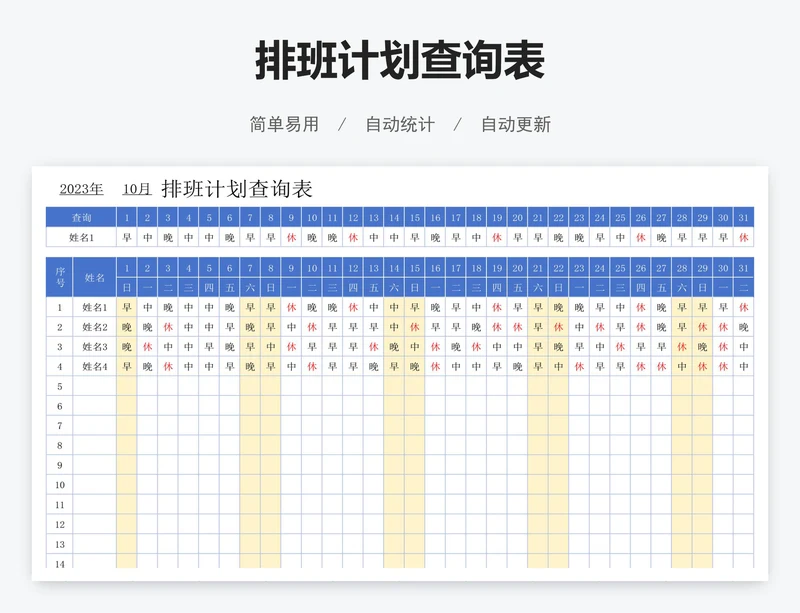This screenshot has height=613, width=800.
Task: Click 姓名1 in schedule table row 1
Action: point(94,307)
